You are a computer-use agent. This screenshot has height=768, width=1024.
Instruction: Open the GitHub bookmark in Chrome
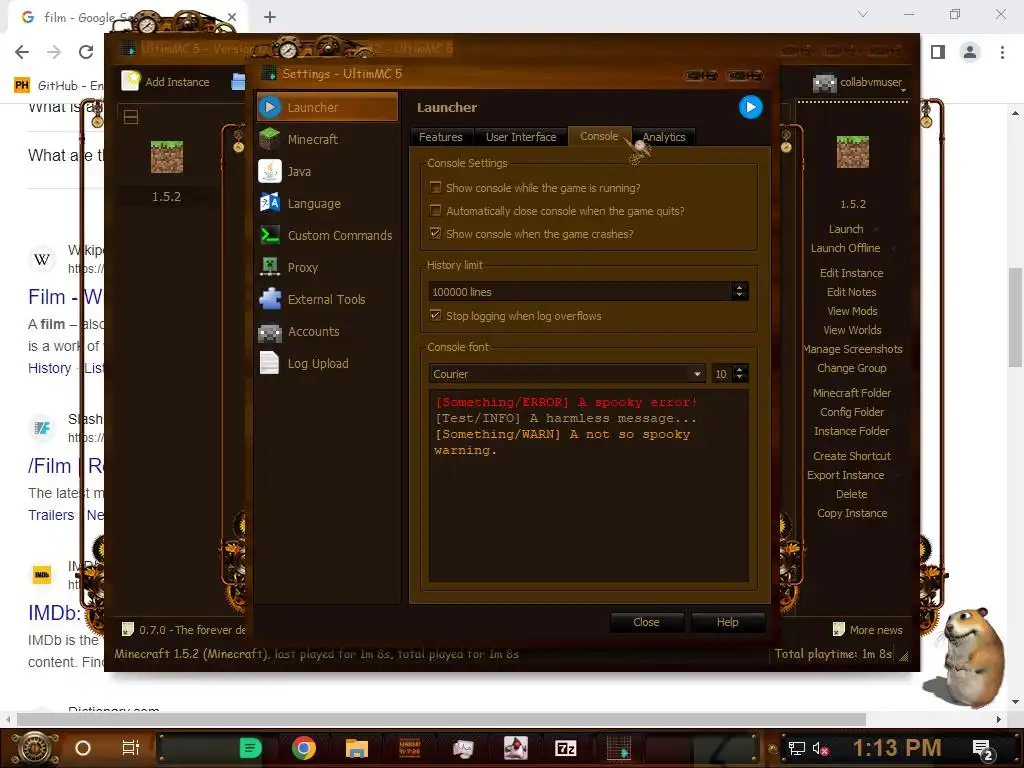tap(59, 86)
